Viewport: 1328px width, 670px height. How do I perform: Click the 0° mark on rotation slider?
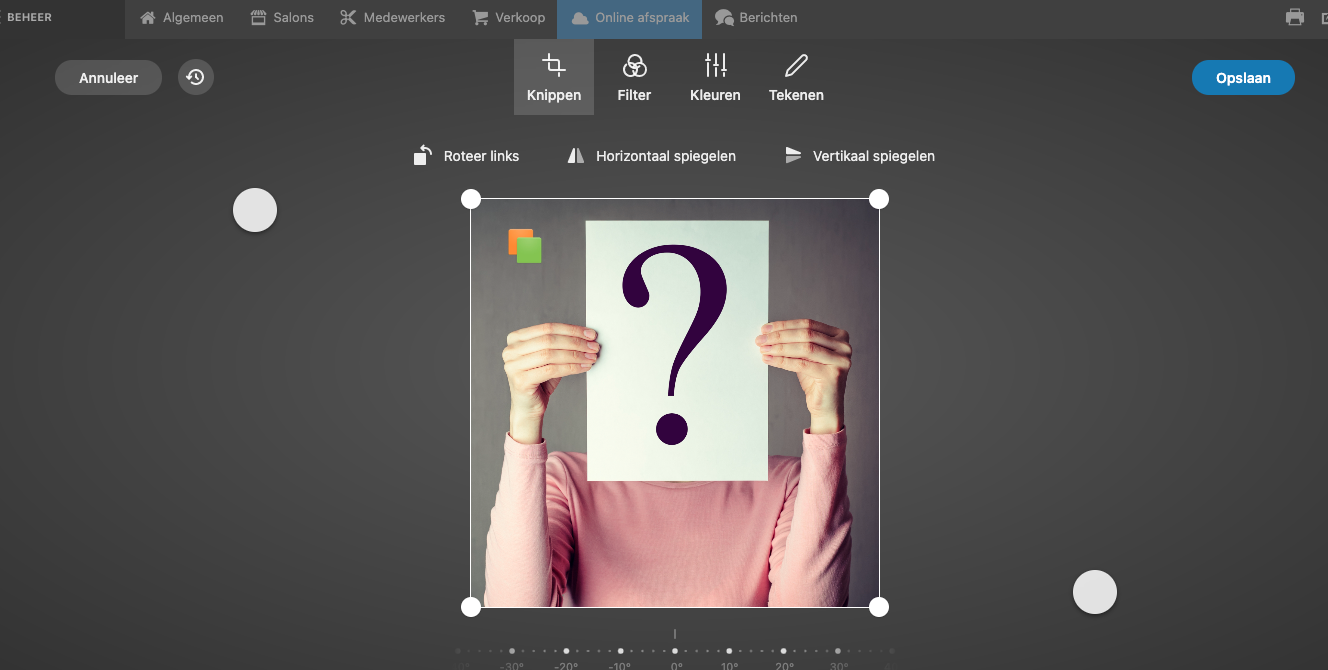[675, 651]
